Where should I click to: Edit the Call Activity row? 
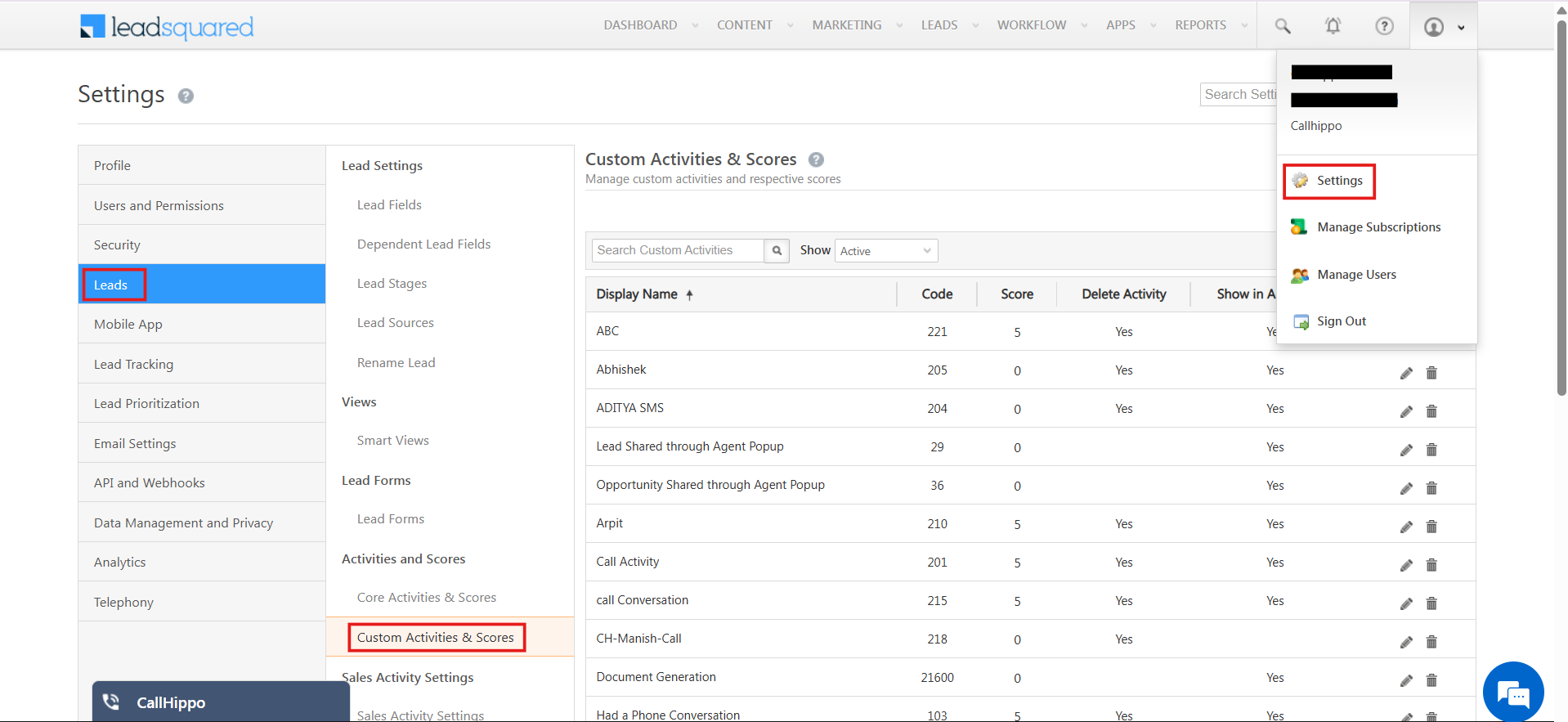click(x=1406, y=565)
